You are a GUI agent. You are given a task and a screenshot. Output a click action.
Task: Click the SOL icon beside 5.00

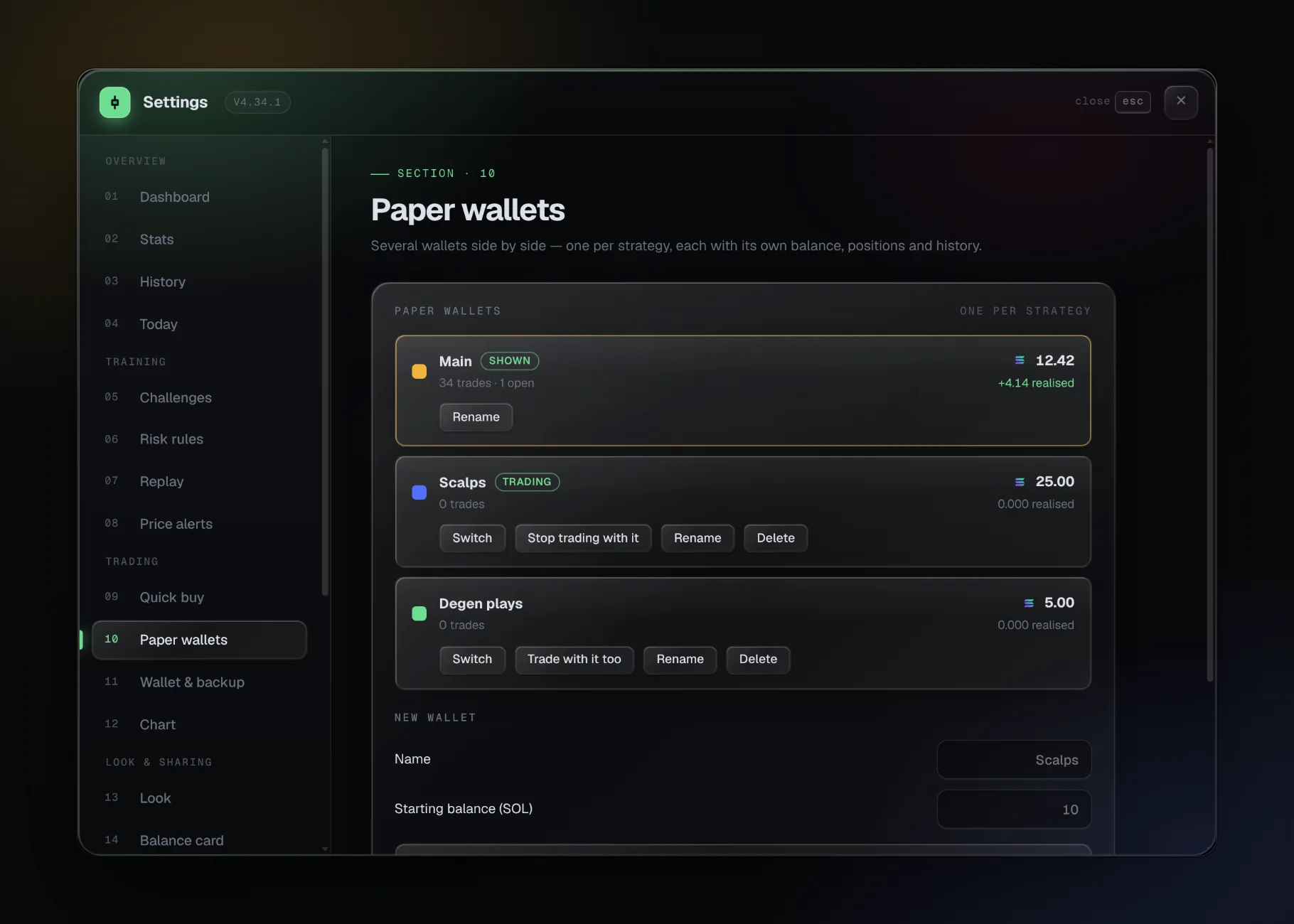click(x=1029, y=603)
